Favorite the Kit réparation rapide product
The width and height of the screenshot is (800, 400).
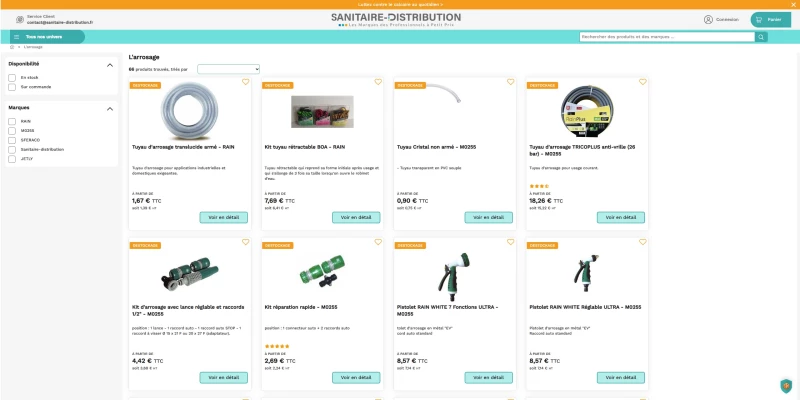[378, 242]
